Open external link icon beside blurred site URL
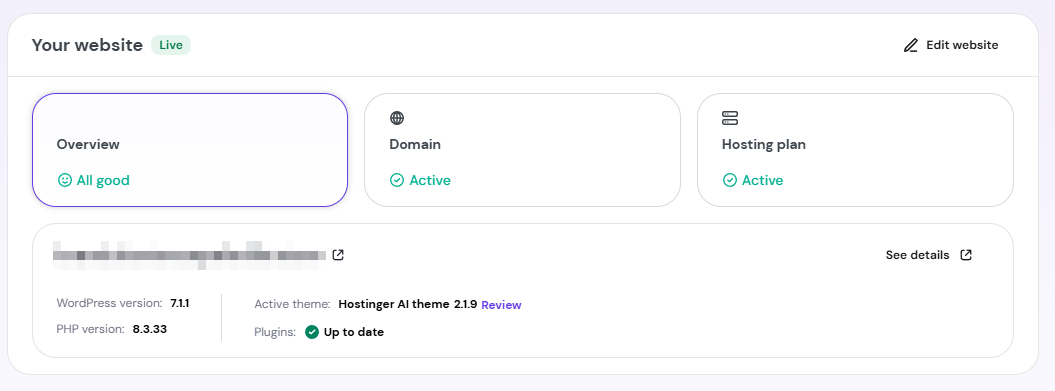This screenshot has width=1055, height=391. pyautogui.click(x=338, y=255)
